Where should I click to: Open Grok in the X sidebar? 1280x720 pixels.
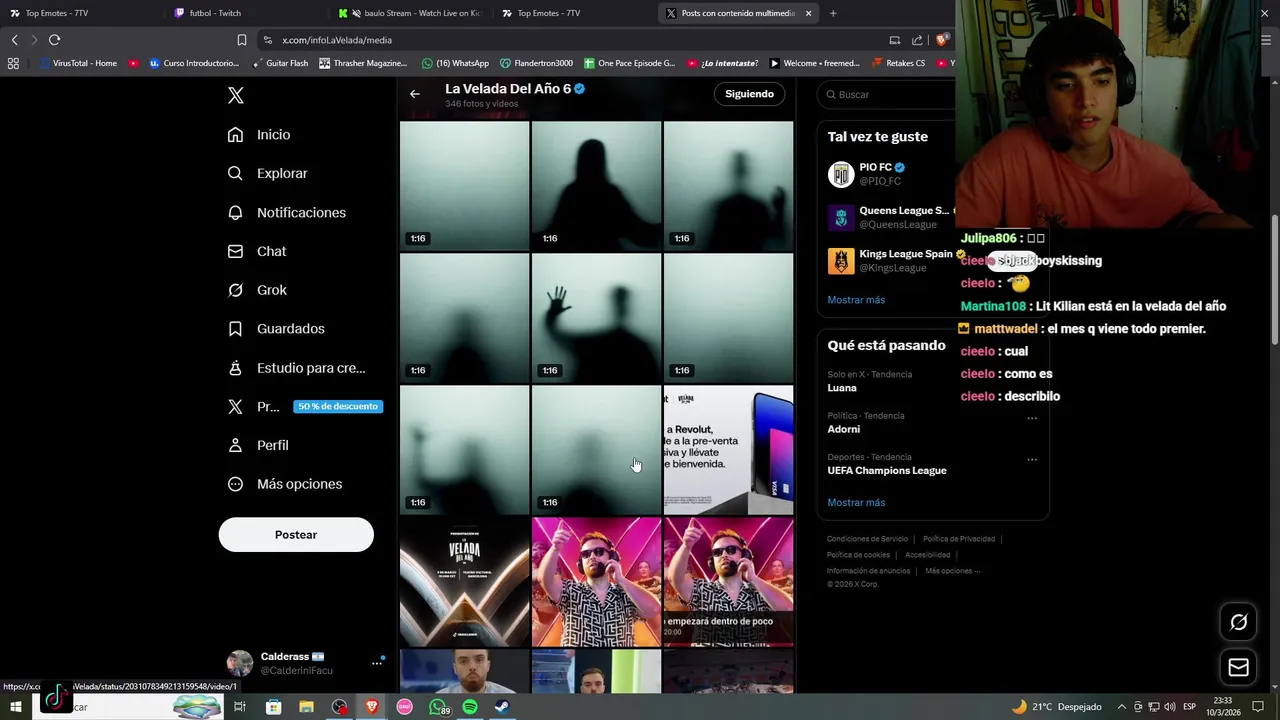point(257,290)
